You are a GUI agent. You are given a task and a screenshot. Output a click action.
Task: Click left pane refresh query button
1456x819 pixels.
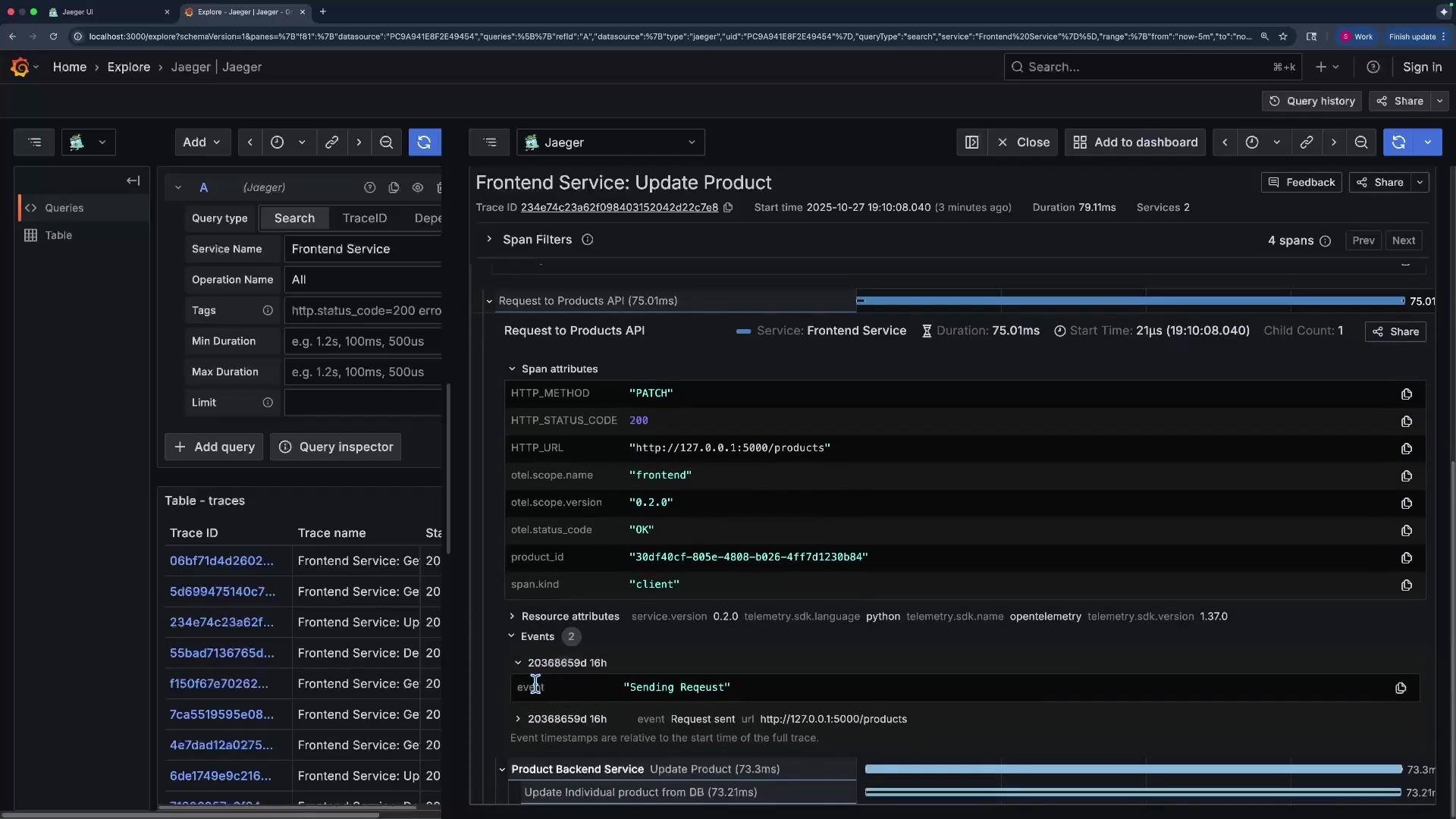click(425, 143)
